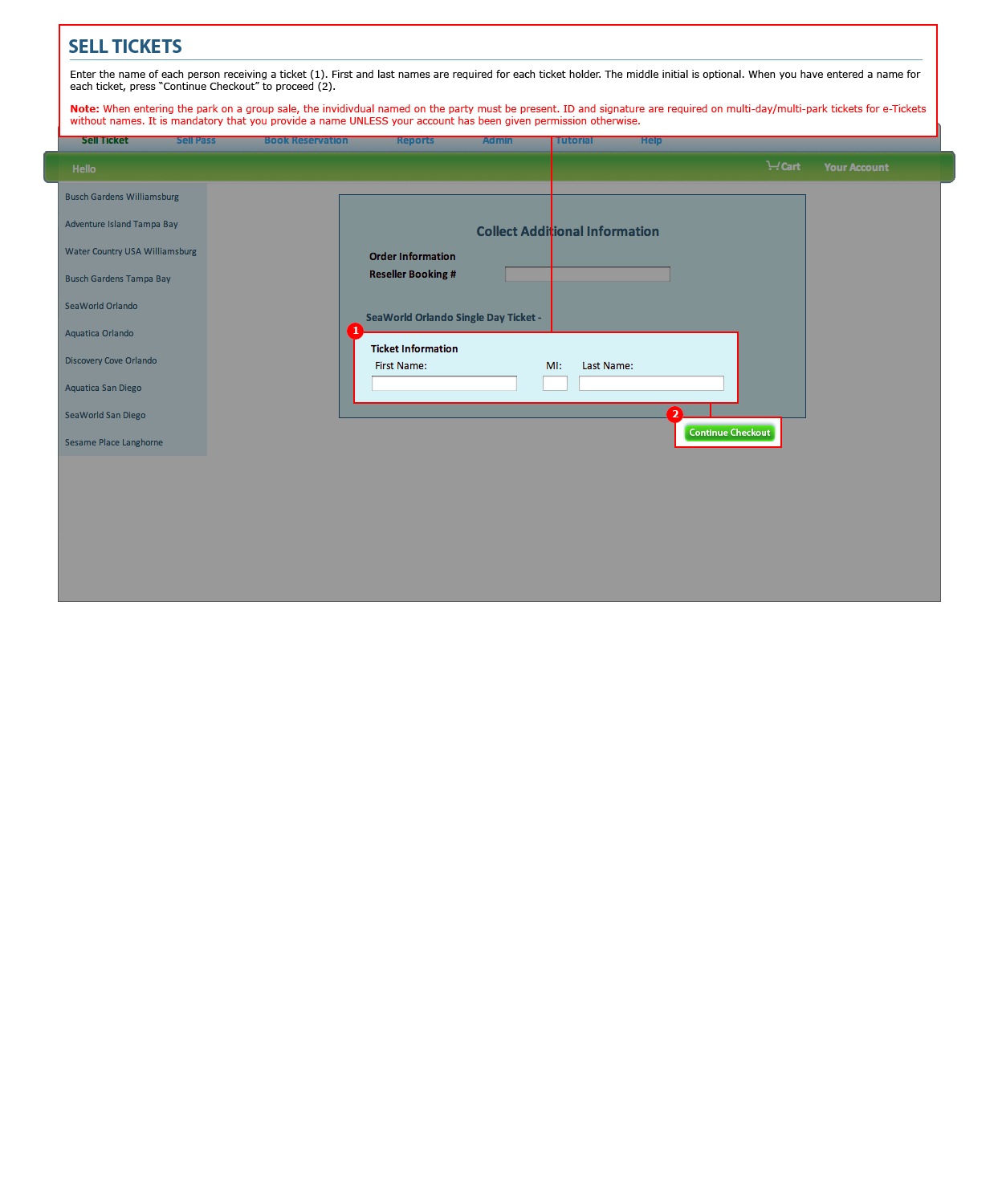
Task: Choose SeaWorld San Diego
Action: [x=105, y=415]
